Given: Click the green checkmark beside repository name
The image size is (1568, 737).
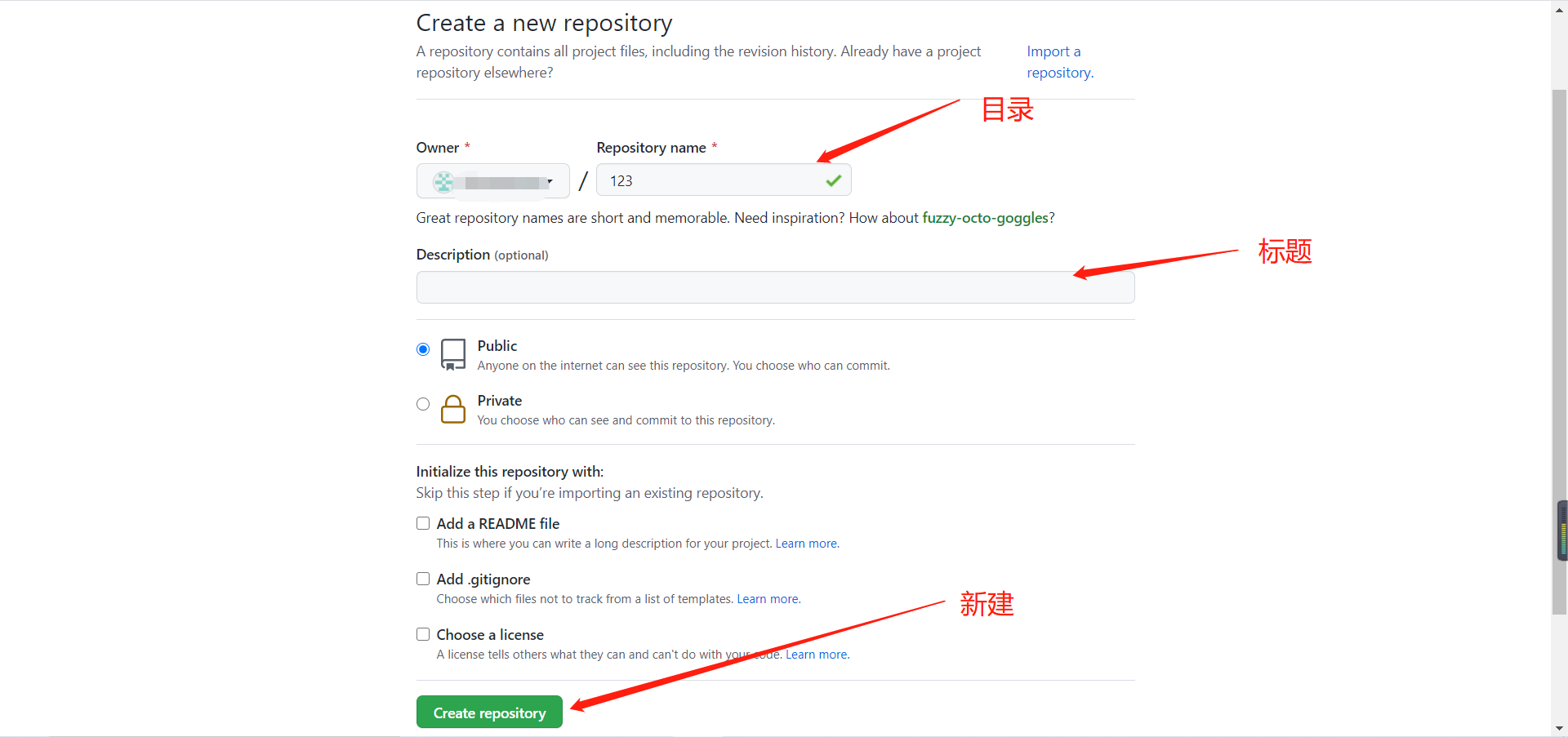Looking at the screenshot, I should pos(833,180).
